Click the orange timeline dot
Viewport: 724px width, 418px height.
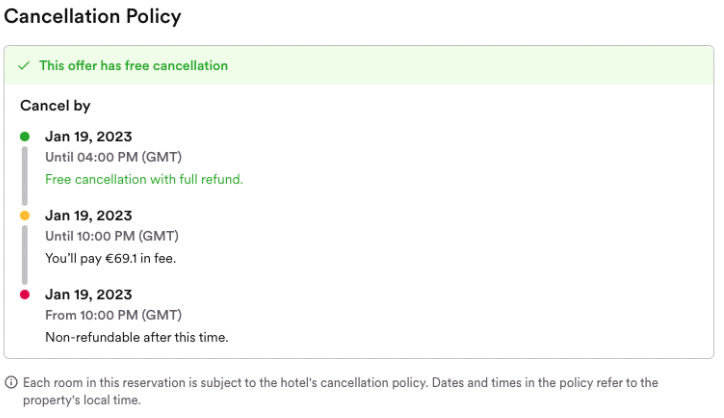[25, 215]
